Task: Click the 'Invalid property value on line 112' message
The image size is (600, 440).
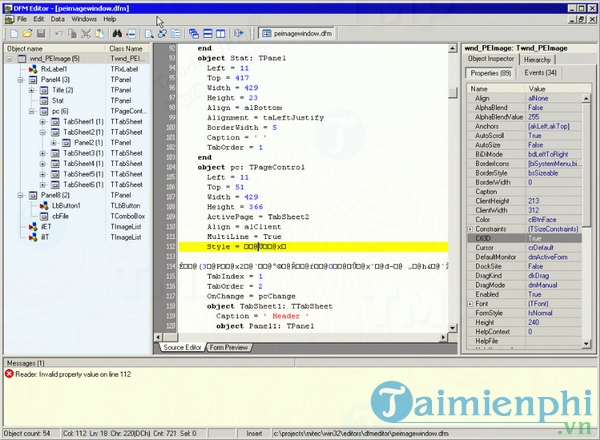Action: tap(73, 374)
